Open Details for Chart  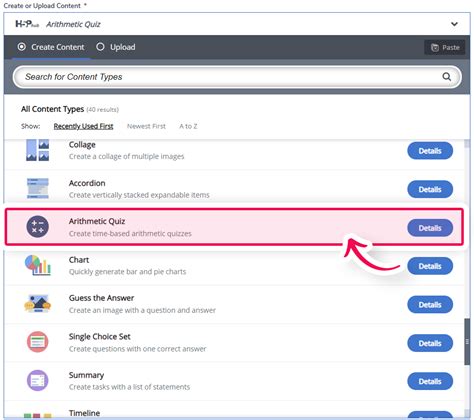pyautogui.click(x=430, y=266)
